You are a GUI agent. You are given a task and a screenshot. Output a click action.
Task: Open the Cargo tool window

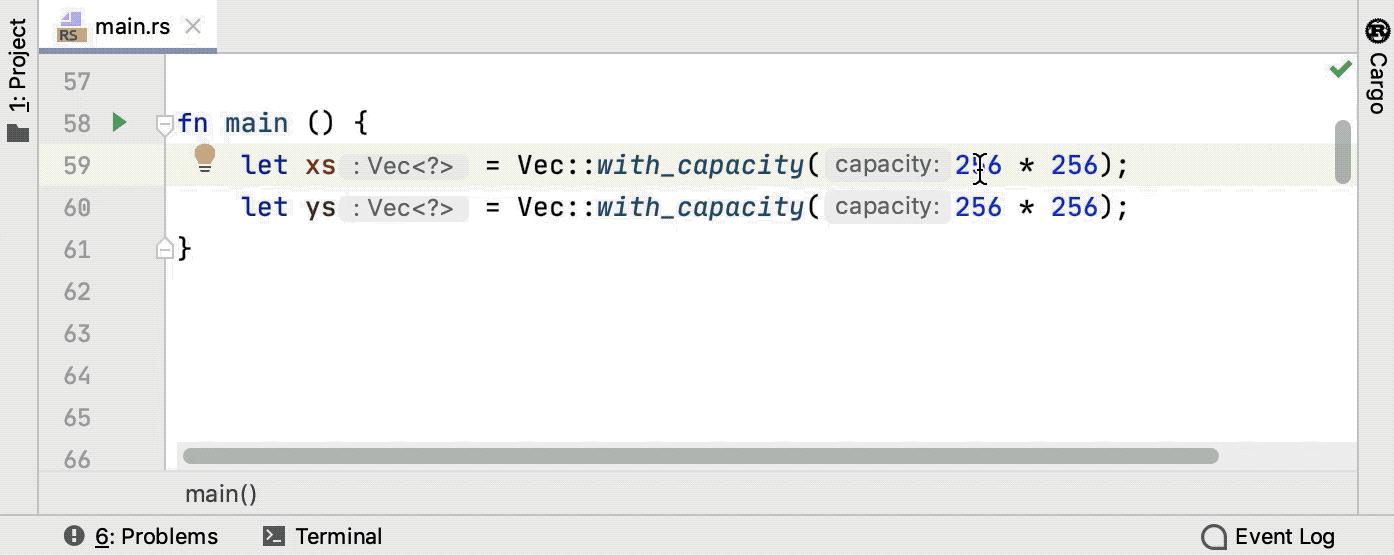pos(1376,67)
